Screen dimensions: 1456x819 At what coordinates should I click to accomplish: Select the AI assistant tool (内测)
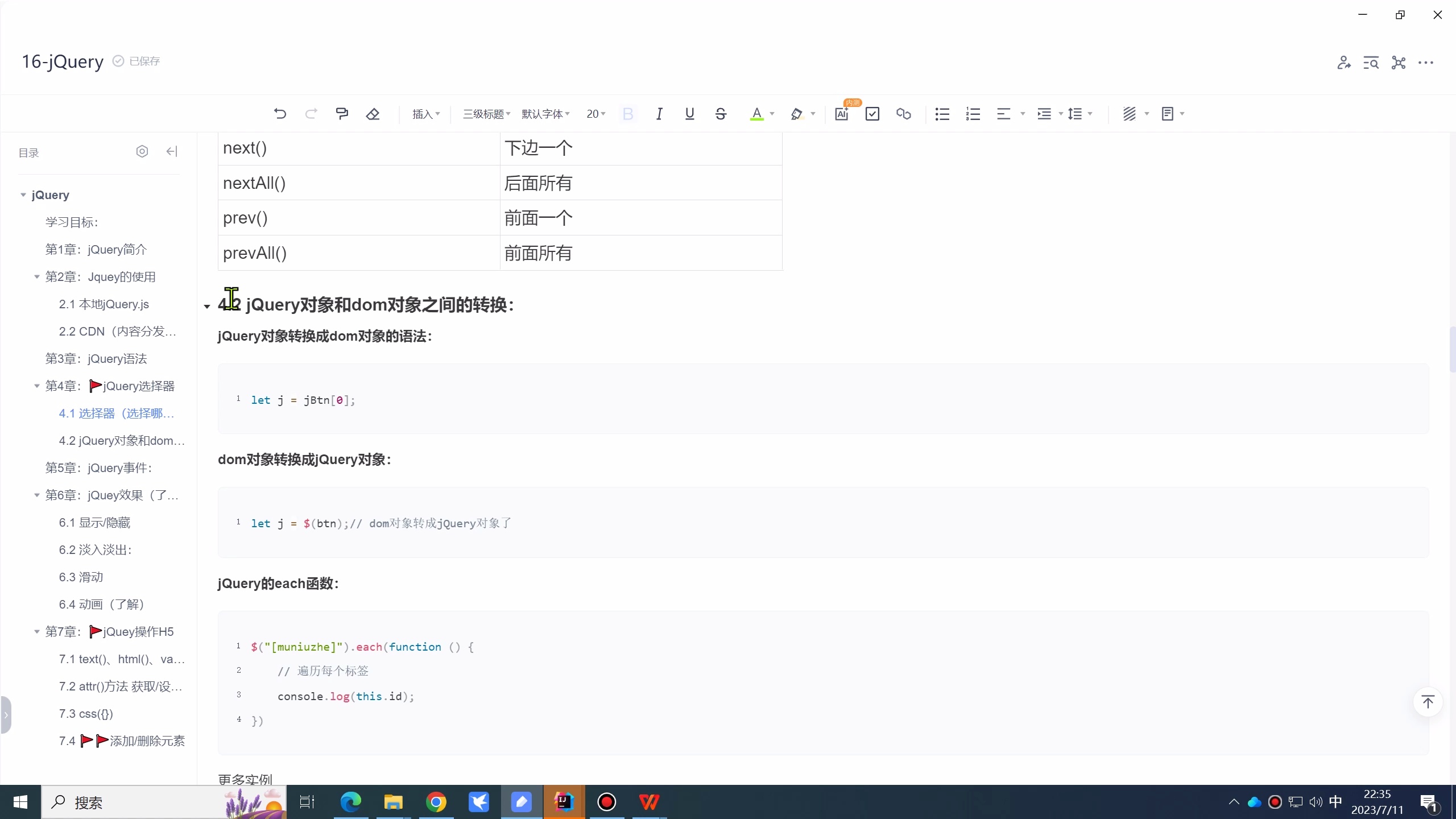click(842, 113)
